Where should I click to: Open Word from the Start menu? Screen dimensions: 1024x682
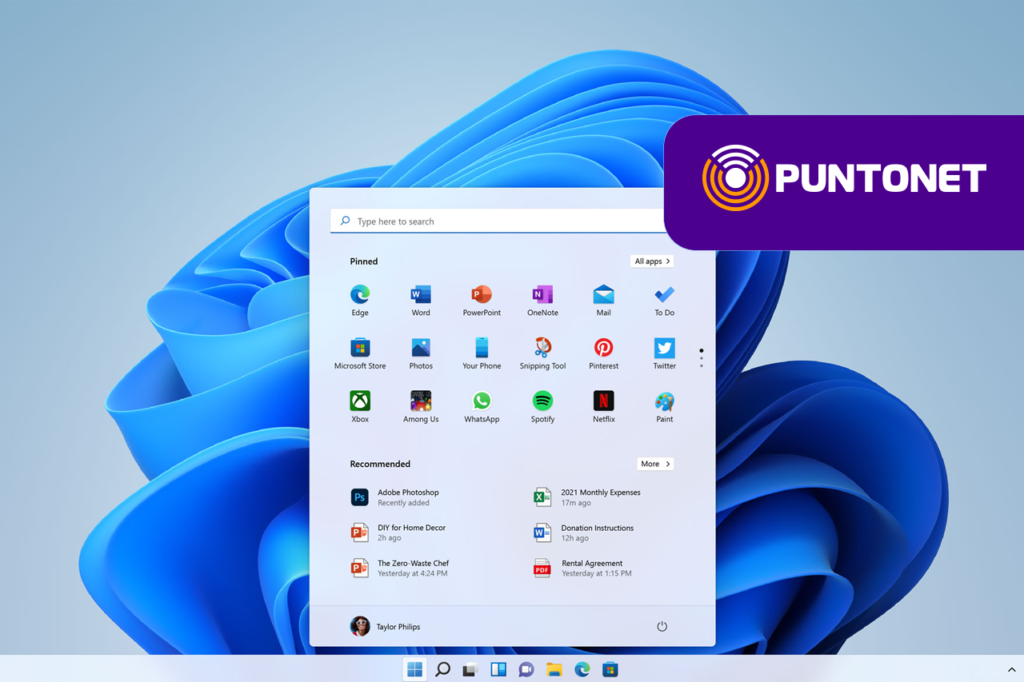point(420,295)
